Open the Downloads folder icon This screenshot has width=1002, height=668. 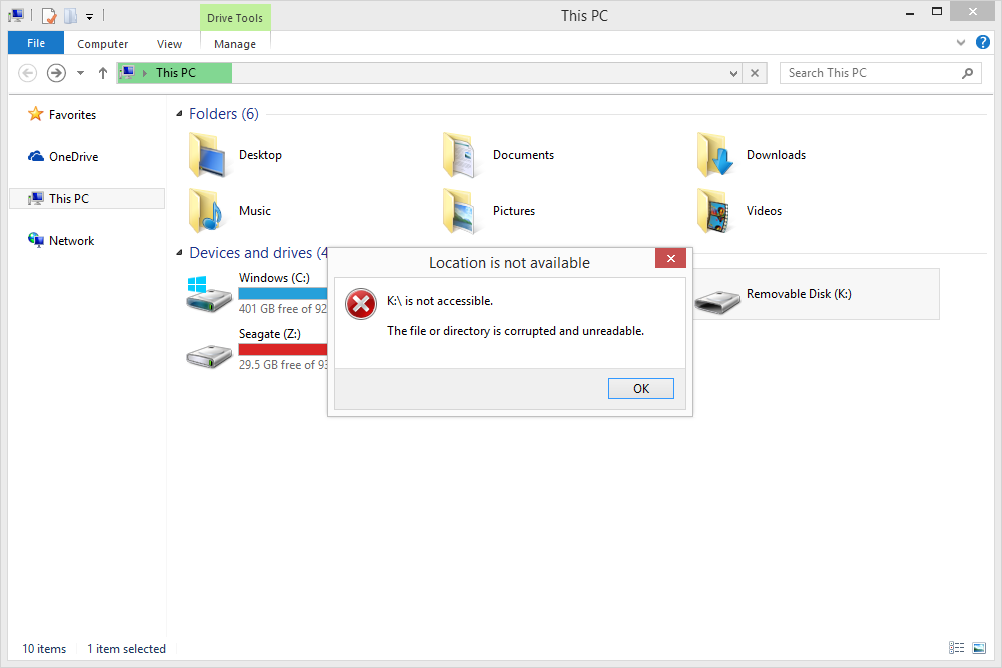(714, 155)
